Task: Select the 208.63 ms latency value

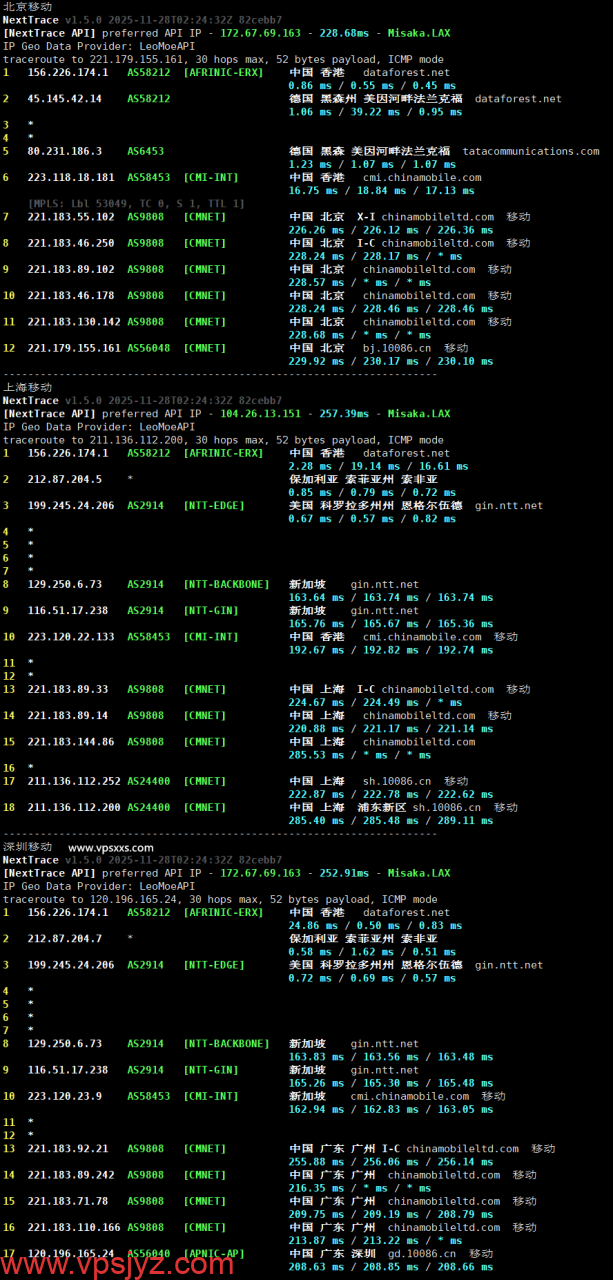Action: tap(314, 1266)
